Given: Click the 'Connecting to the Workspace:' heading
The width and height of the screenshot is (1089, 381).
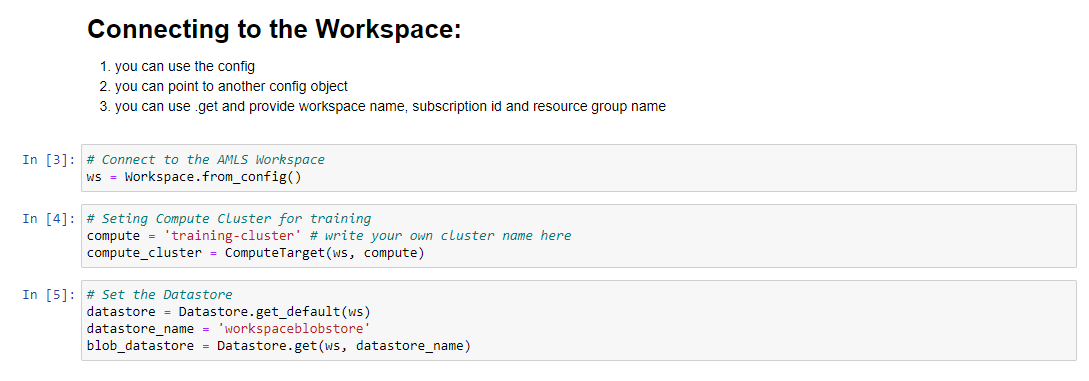Looking at the screenshot, I should pos(274,29).
